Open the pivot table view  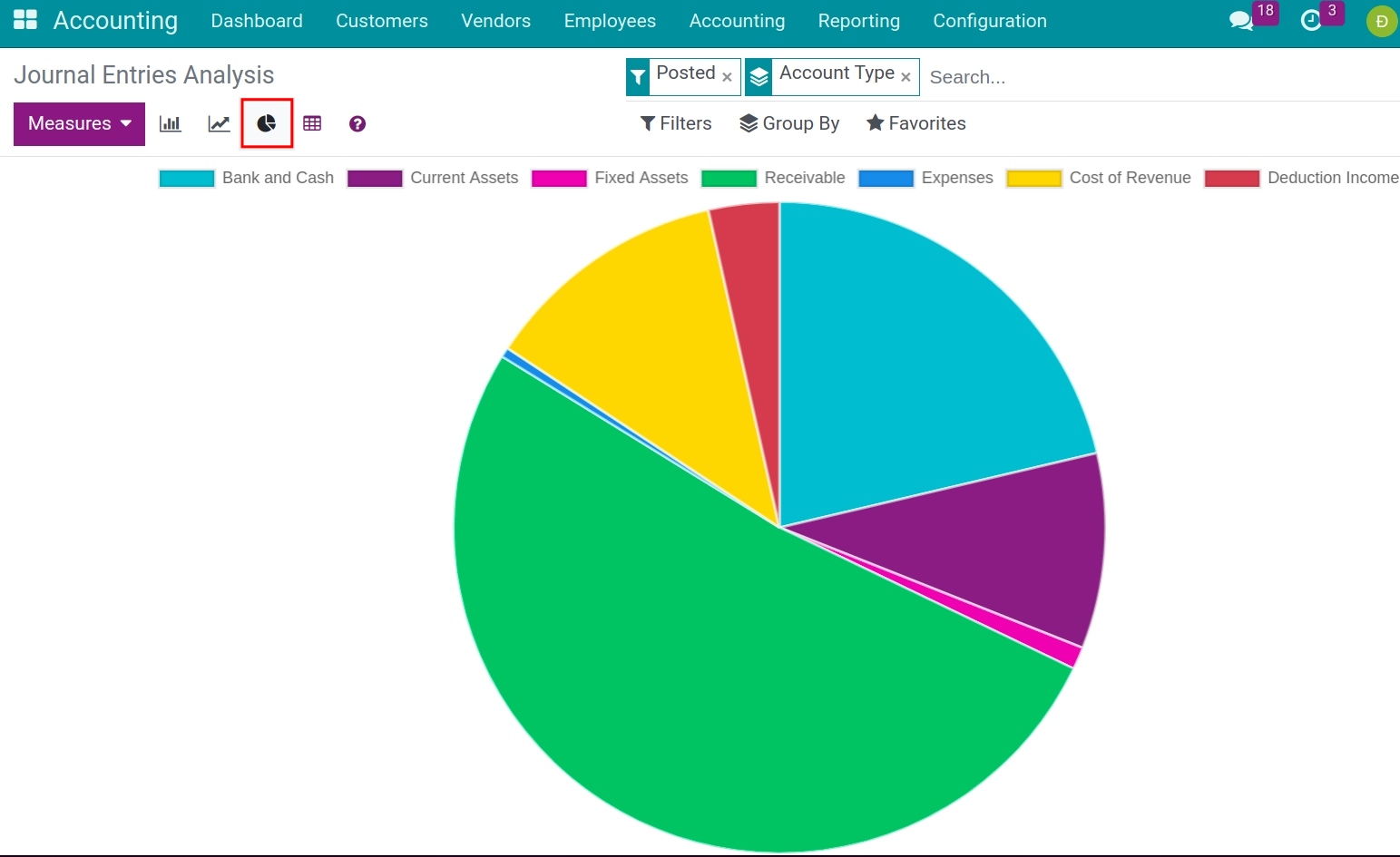[x=312, y=123]
